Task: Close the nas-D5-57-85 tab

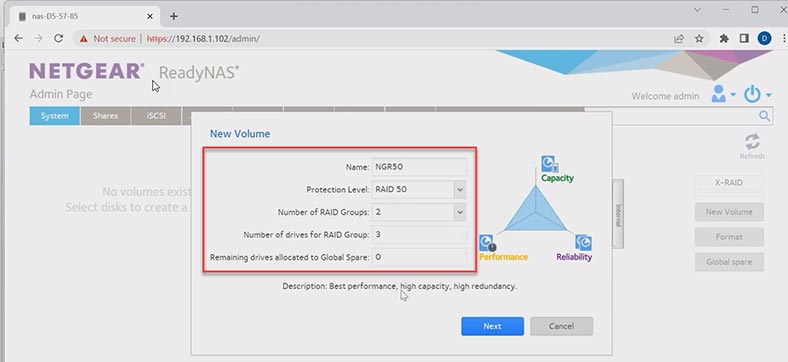Action: click(150, 16)
